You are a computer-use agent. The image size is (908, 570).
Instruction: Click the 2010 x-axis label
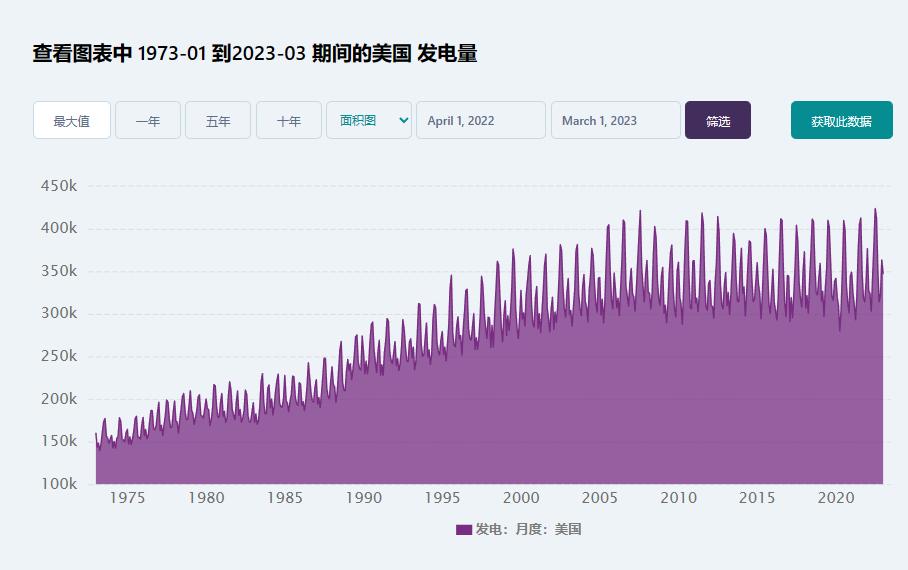click(679, 498)
